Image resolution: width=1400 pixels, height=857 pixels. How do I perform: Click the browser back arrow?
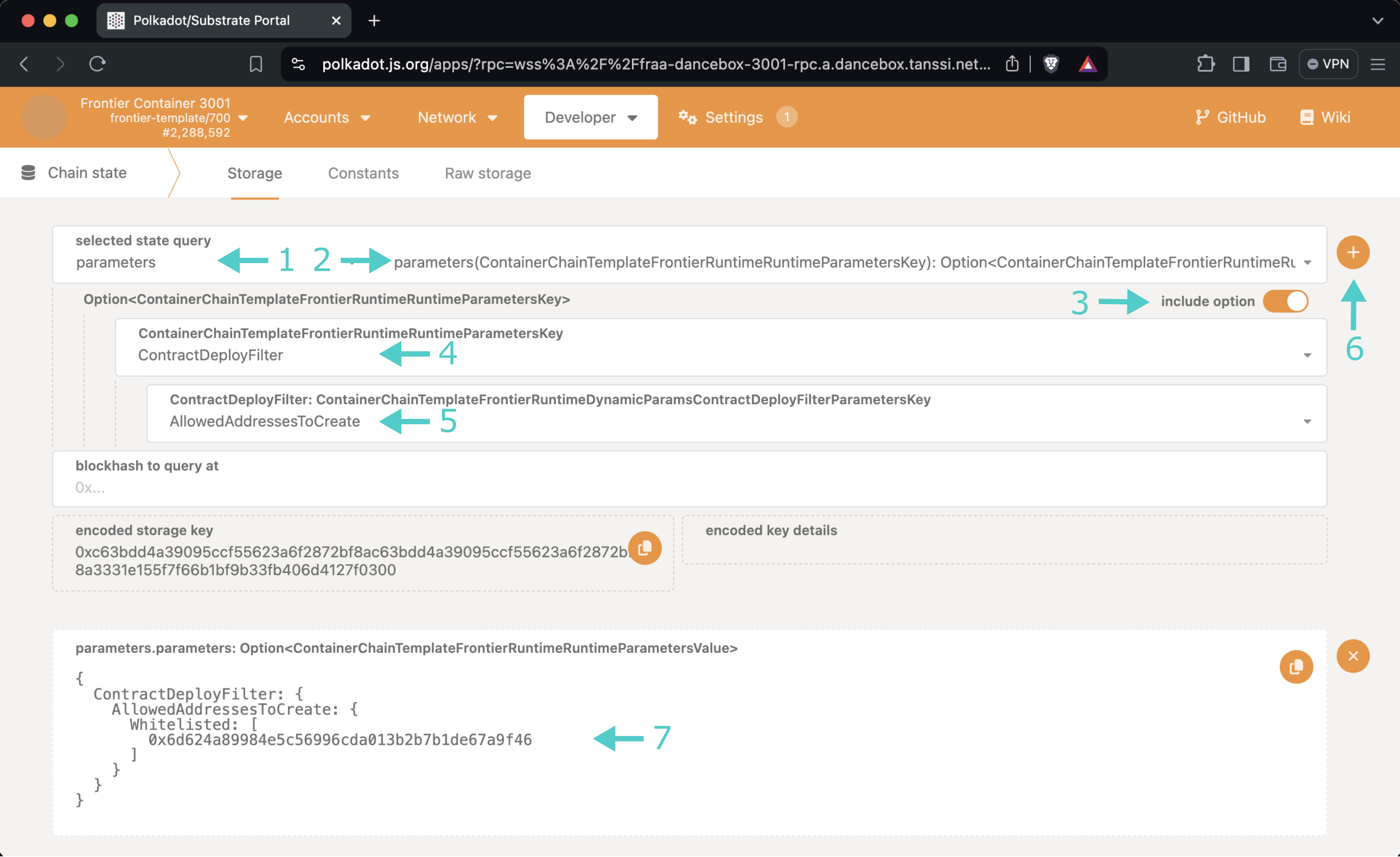click(x=24, y=64)
